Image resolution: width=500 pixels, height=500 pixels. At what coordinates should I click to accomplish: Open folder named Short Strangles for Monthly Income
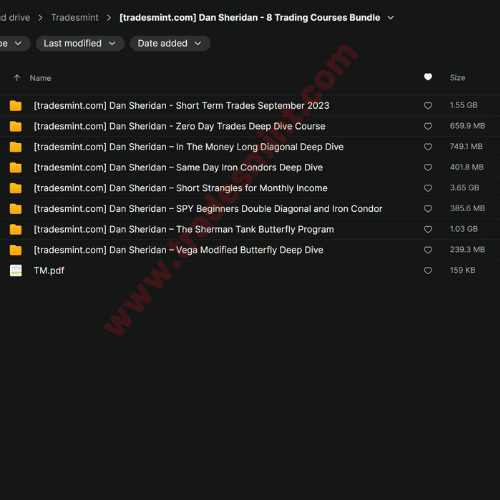pyautogui.click(x=181, y=188)
